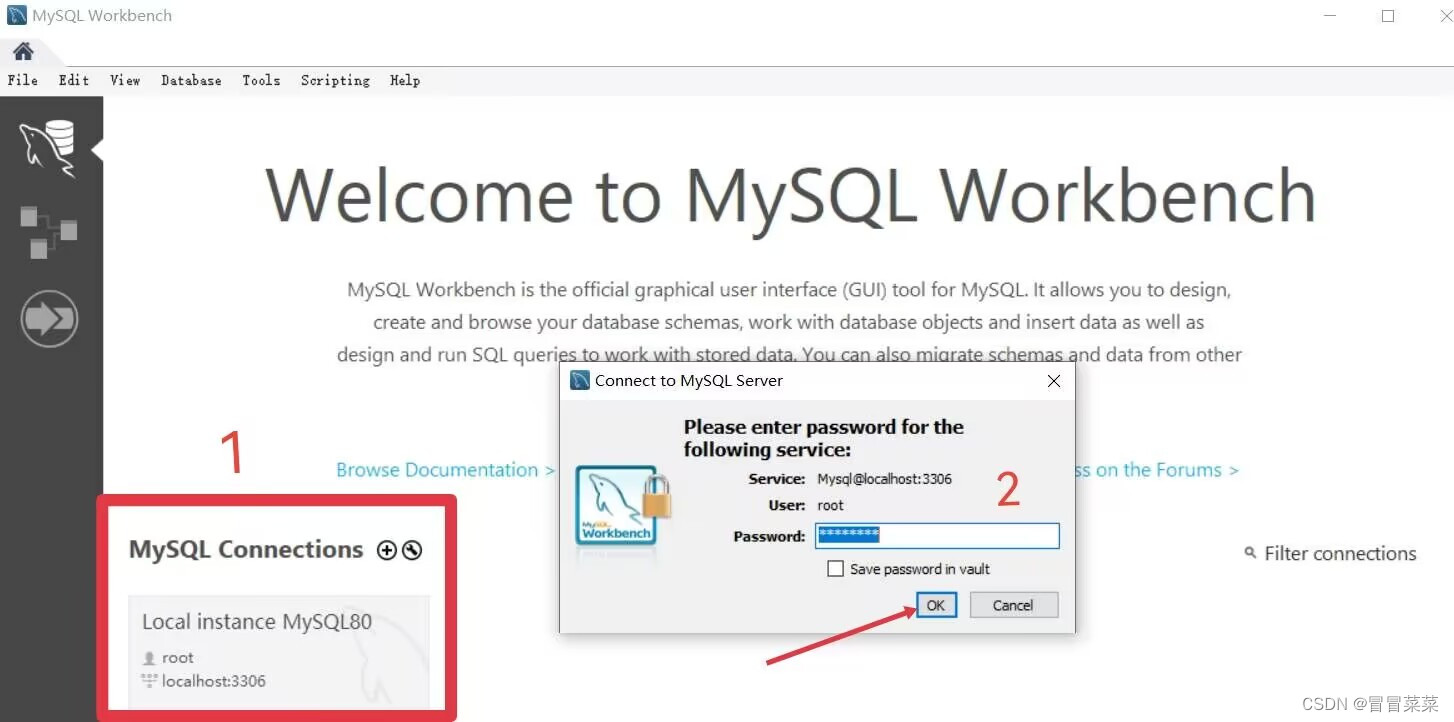Click the root user icon on connection tile
The height and width of the screenshot is (722, 1454).
coord(150,658)
